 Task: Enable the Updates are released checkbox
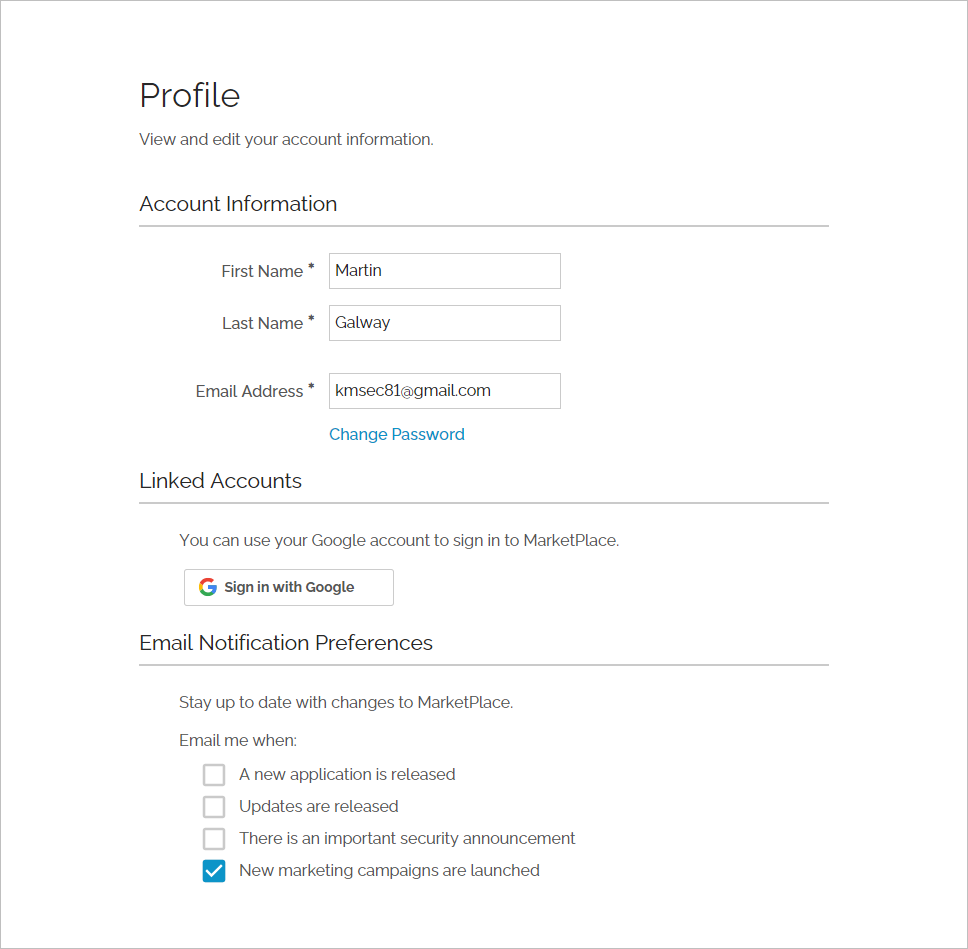pos(214,806)
